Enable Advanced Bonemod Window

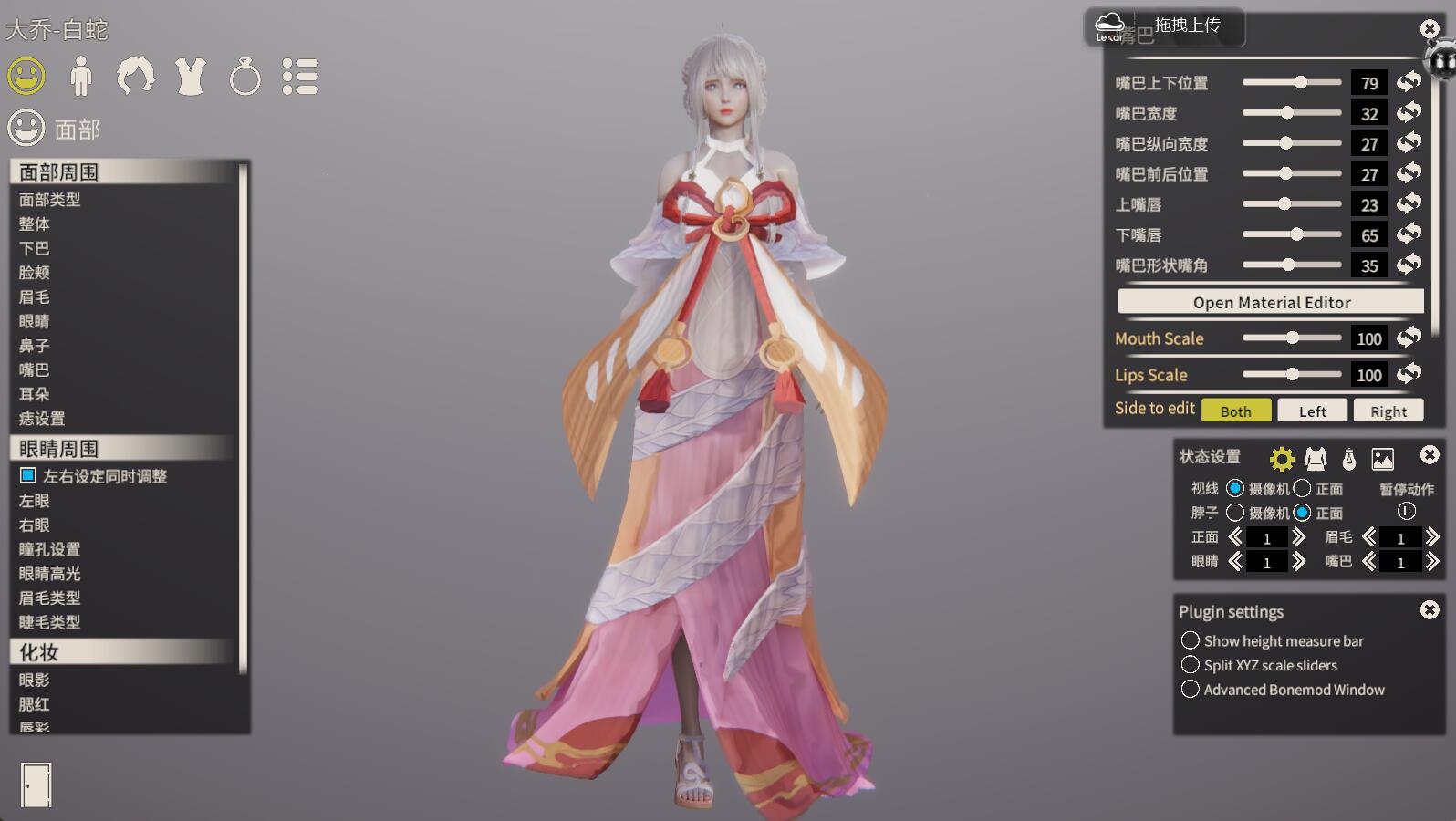(x=1191, y=690)
